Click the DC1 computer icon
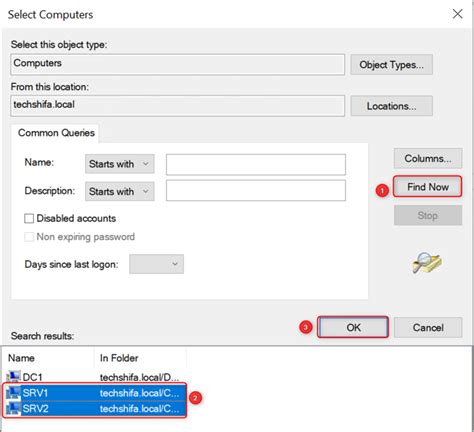 click(13, 377)
